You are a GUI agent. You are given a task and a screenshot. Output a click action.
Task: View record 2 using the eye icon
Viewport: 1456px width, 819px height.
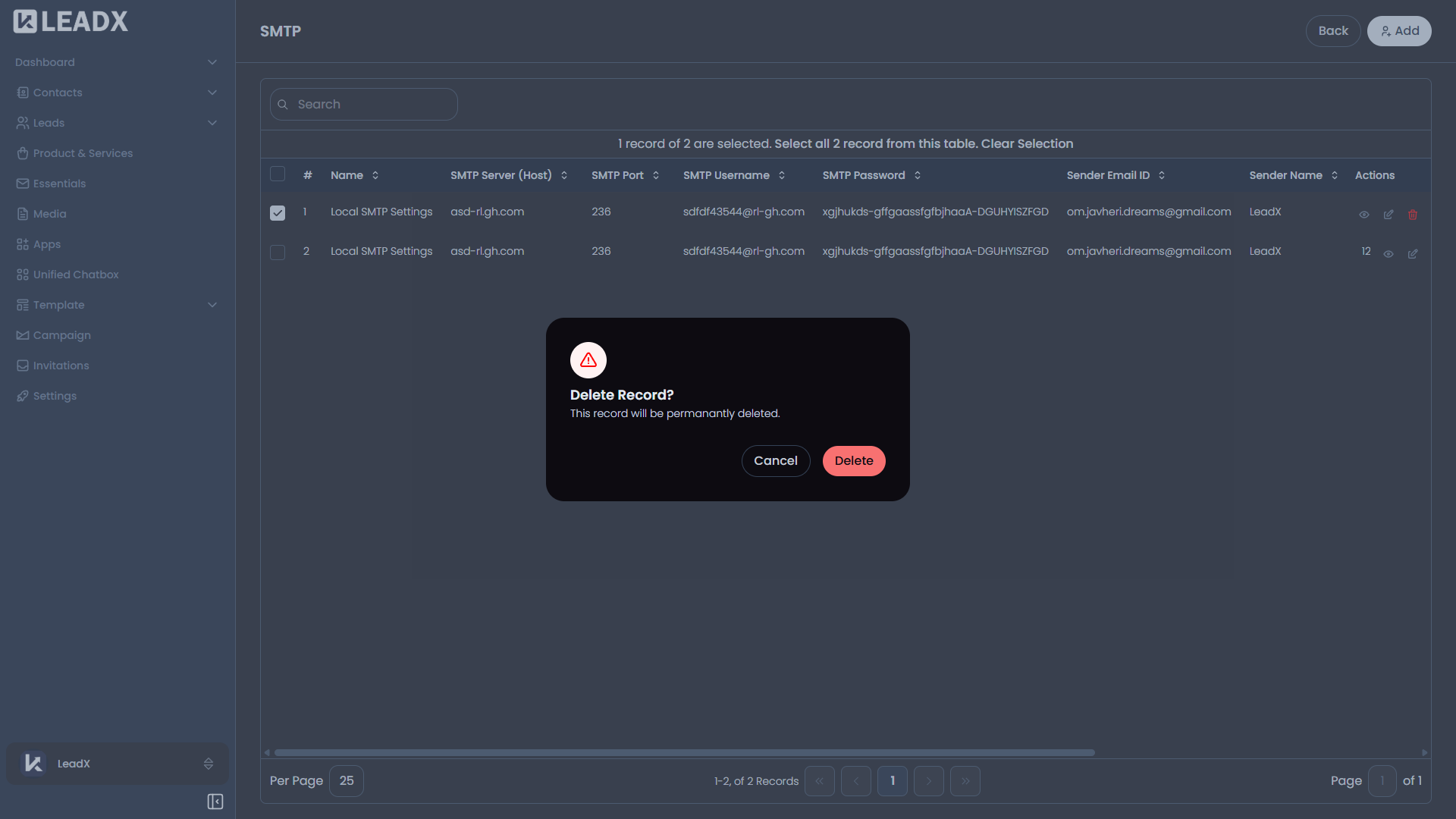1388,254
